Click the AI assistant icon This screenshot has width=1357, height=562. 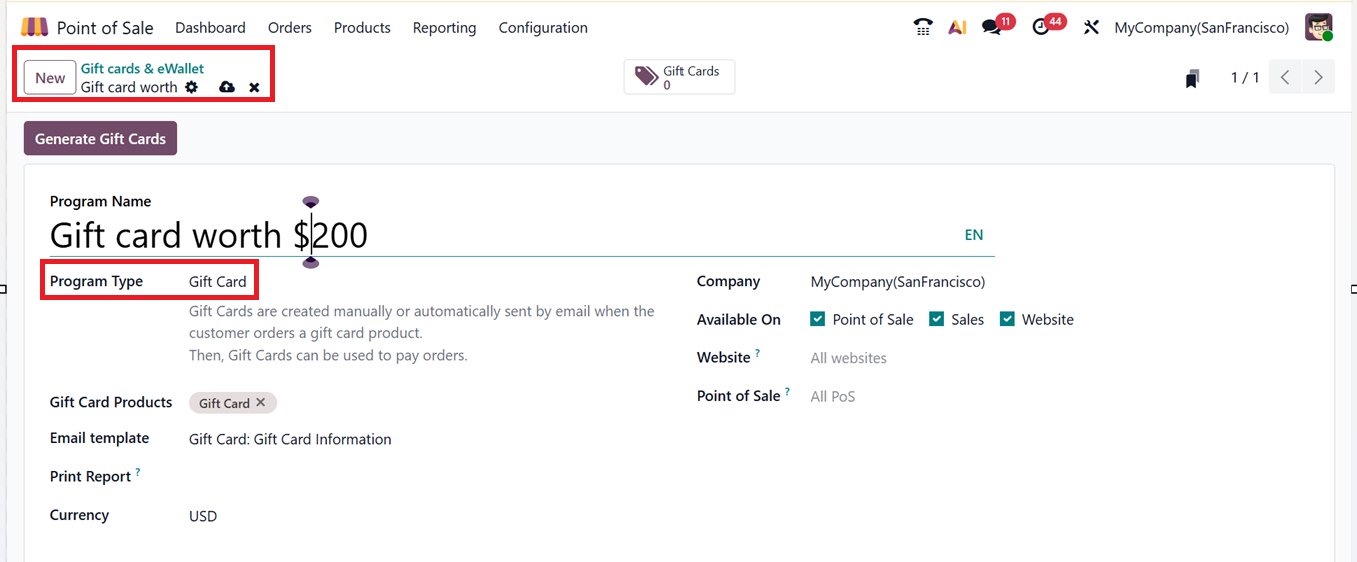click(x=957, y=28)
